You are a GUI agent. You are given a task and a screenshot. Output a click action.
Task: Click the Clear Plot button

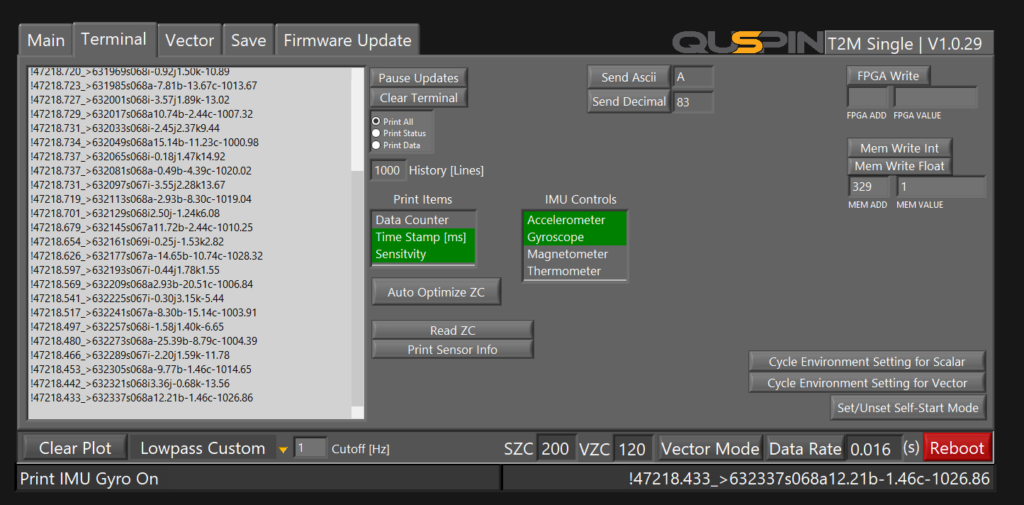(75, 448)
